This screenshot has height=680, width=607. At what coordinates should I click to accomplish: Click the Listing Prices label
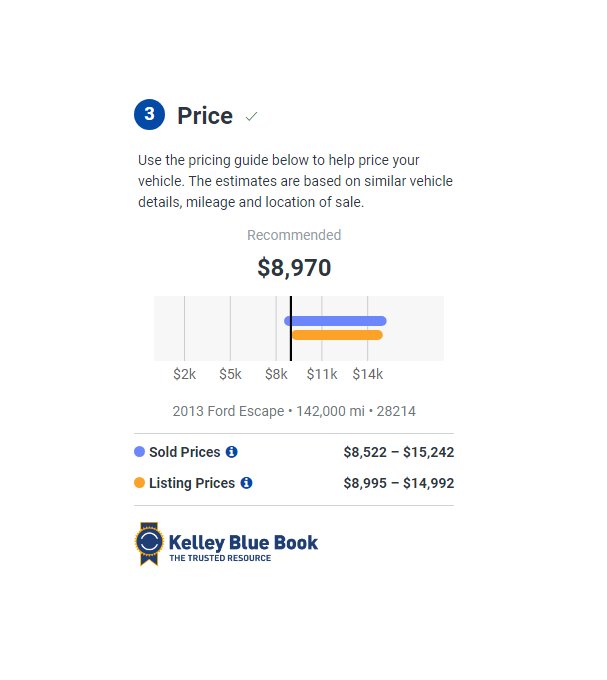click(192, 483)
